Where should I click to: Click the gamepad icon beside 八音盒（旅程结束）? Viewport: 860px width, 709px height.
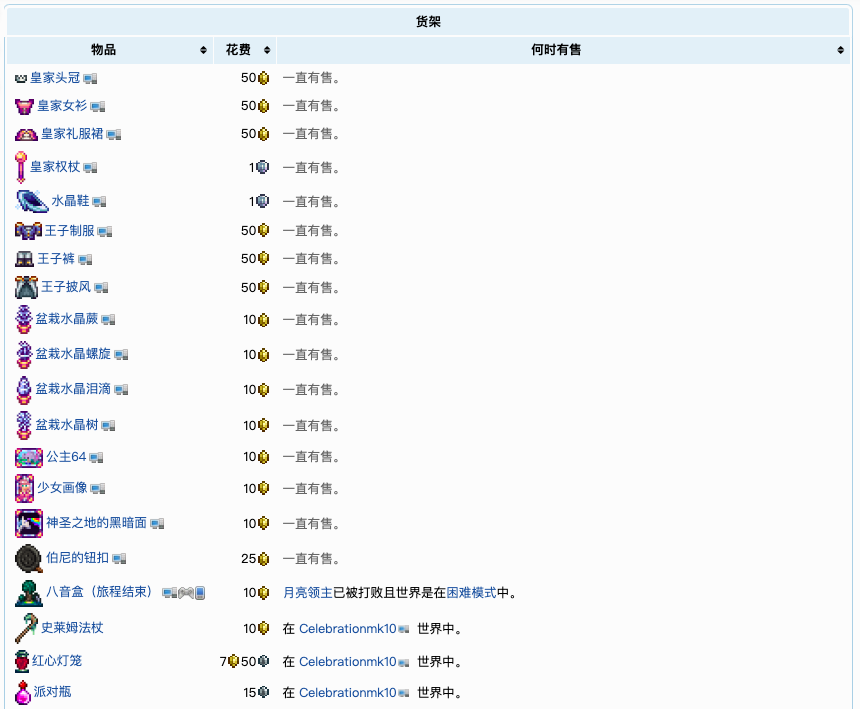(x=186, y=590)
